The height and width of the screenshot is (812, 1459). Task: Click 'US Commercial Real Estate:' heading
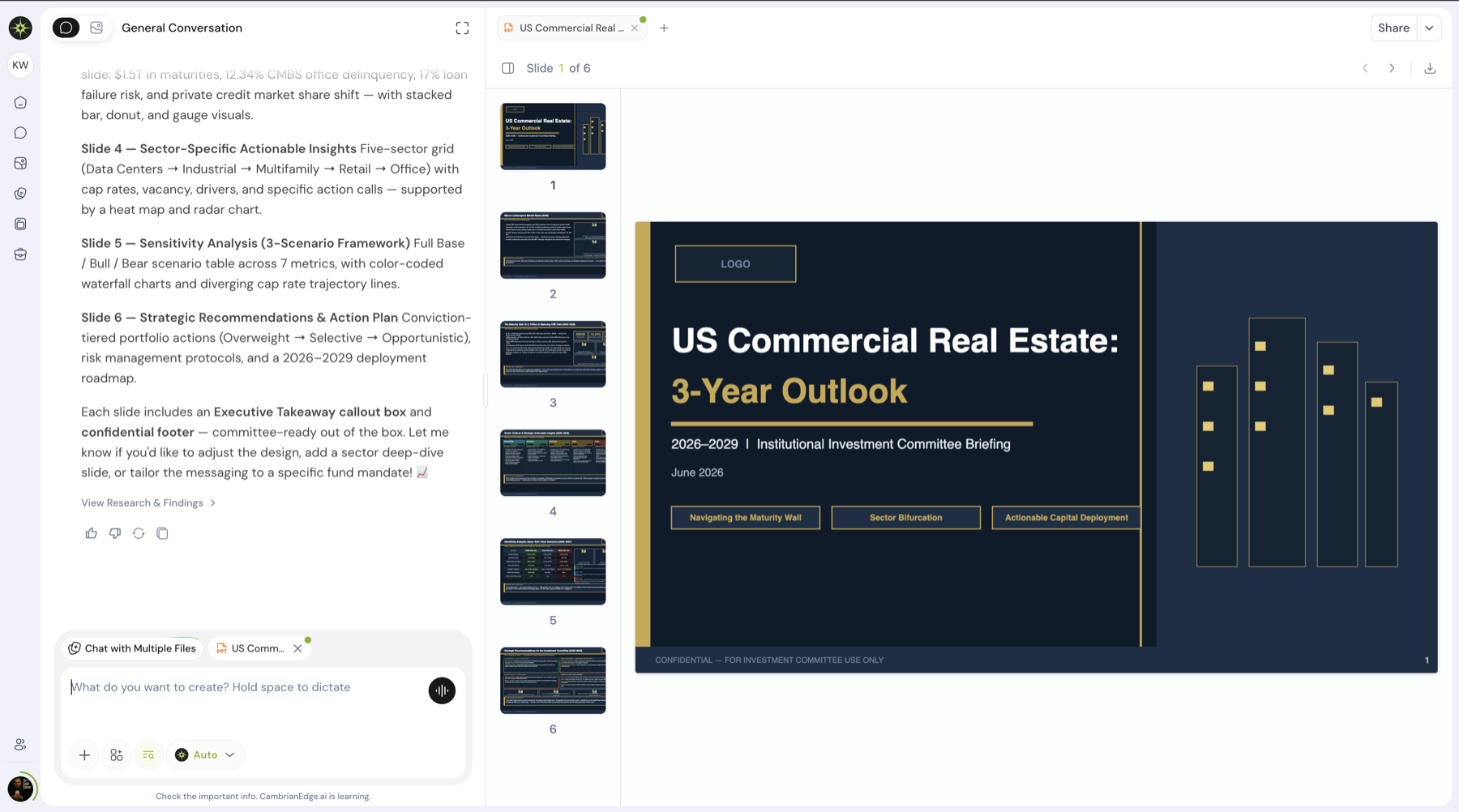click(x=895, y=340)
